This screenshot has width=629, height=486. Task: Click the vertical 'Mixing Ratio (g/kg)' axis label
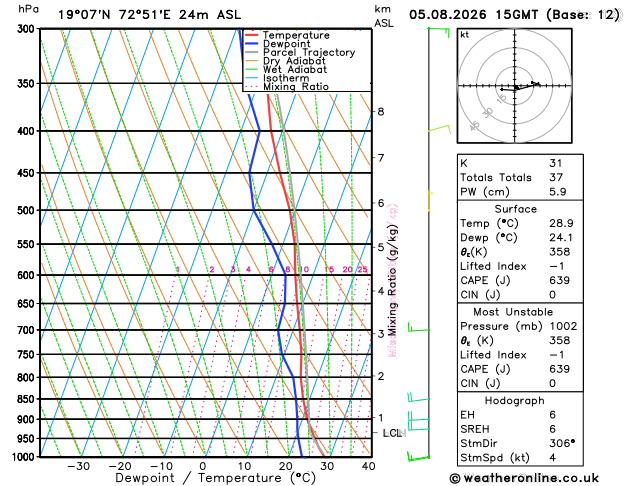392,280
